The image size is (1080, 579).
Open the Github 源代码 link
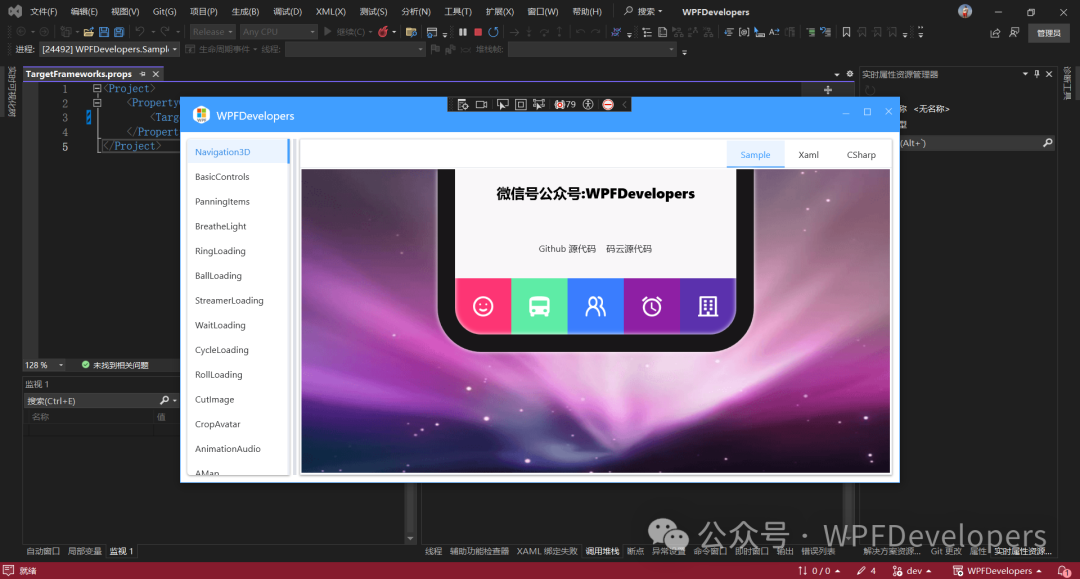tap(567, 248)
